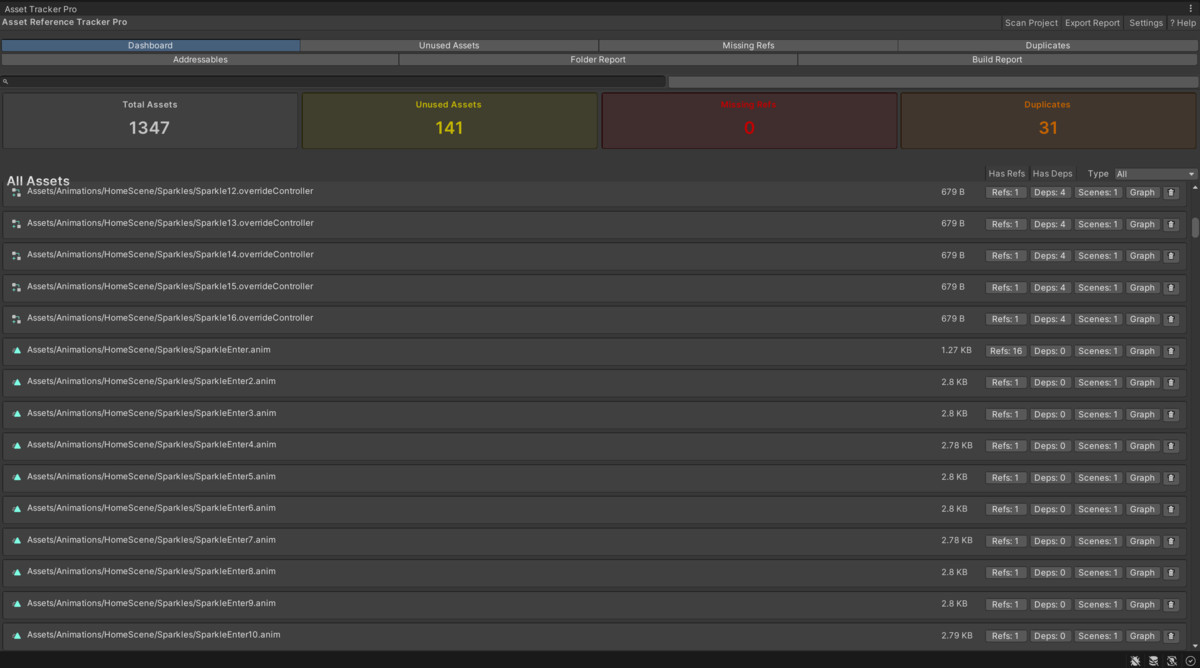This screenshot has width=1200, height=668.
Task: Click the search input field
Action: [x=300, y=81]
